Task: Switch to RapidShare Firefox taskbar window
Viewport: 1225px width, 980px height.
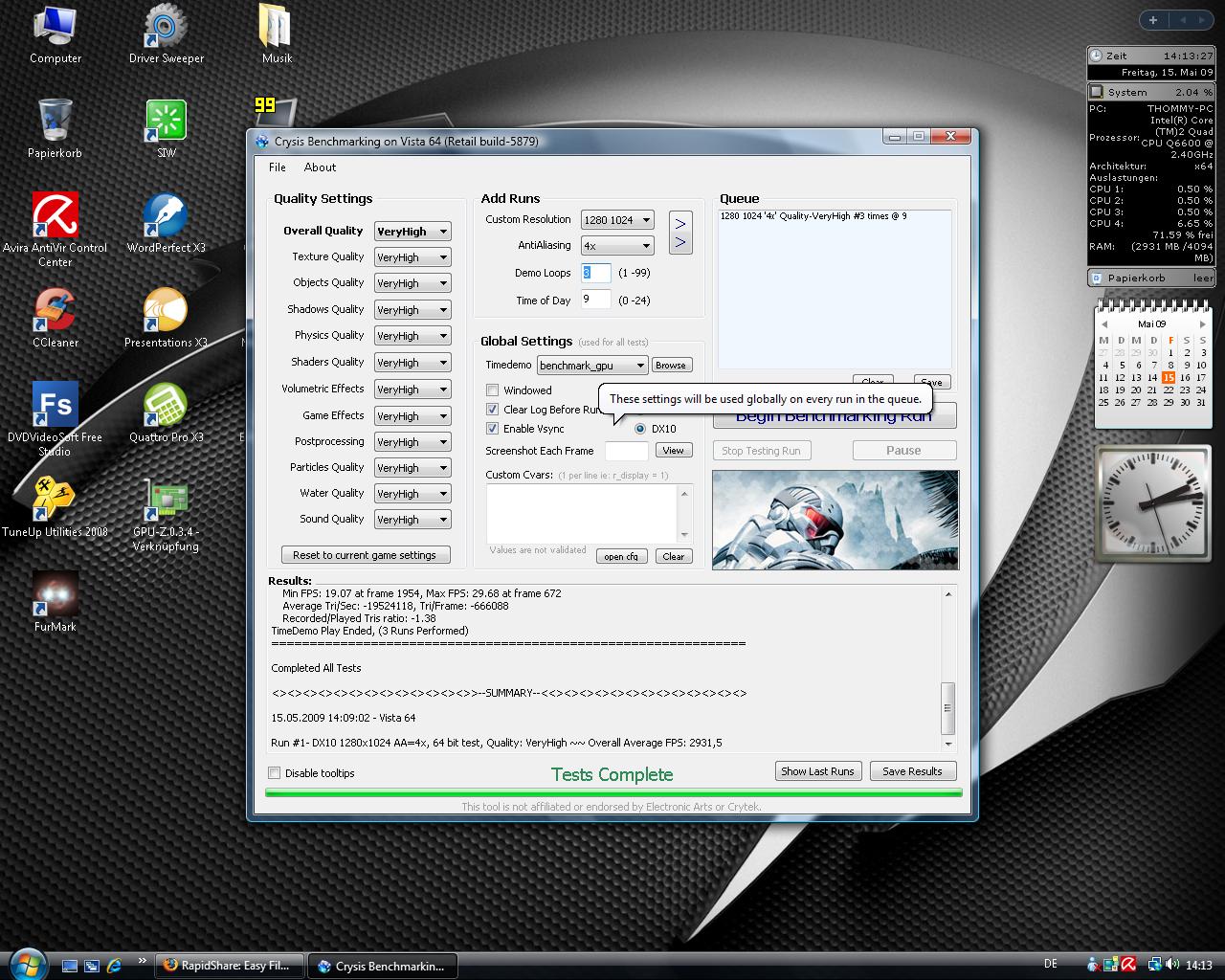Action: click(x=230, y=965)
